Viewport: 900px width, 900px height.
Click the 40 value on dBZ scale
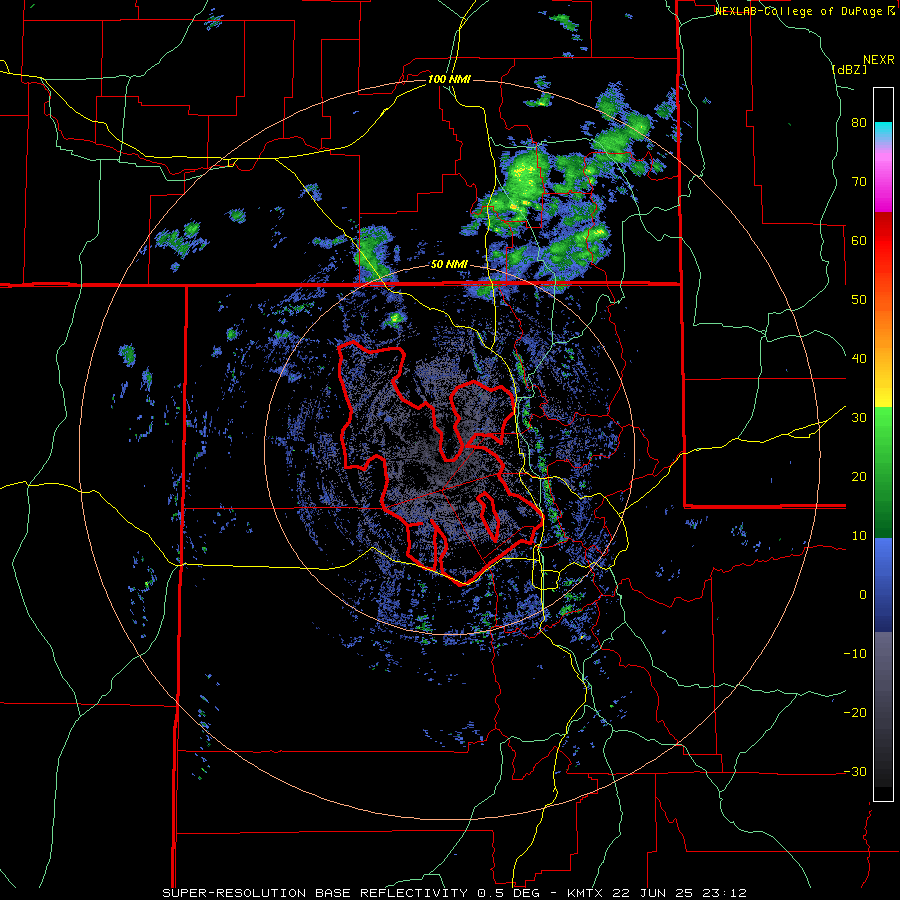click(x=859, y=359)
